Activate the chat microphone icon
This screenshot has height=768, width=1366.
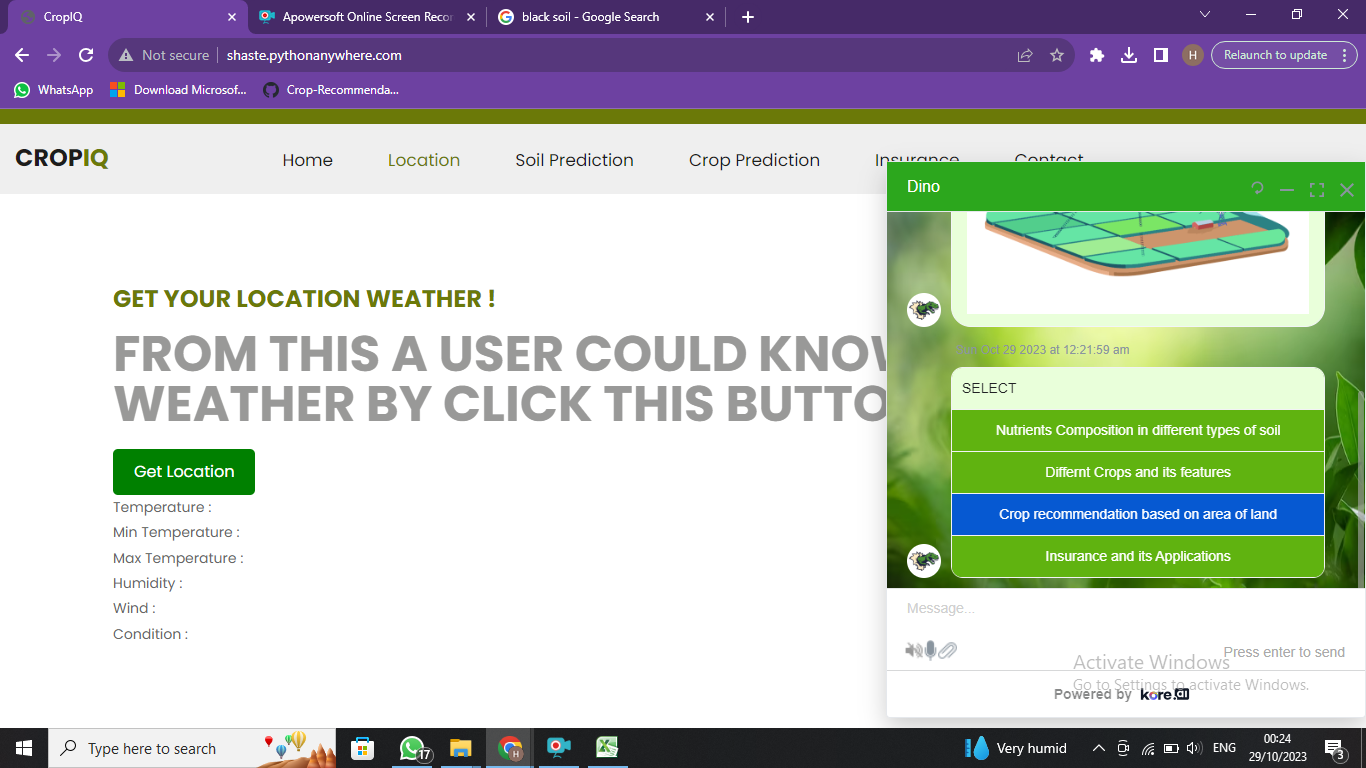(x=931, y=651)
